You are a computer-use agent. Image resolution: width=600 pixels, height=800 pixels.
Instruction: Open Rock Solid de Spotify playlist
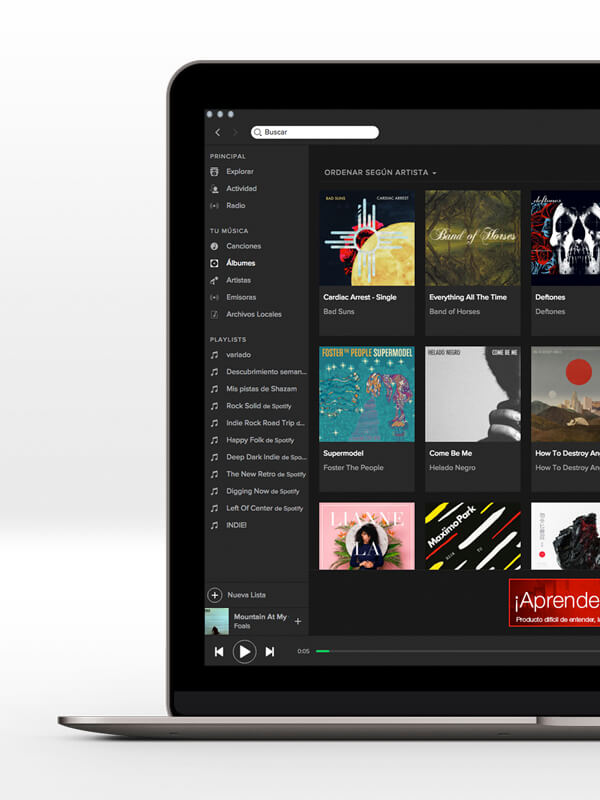pos(259,406)
